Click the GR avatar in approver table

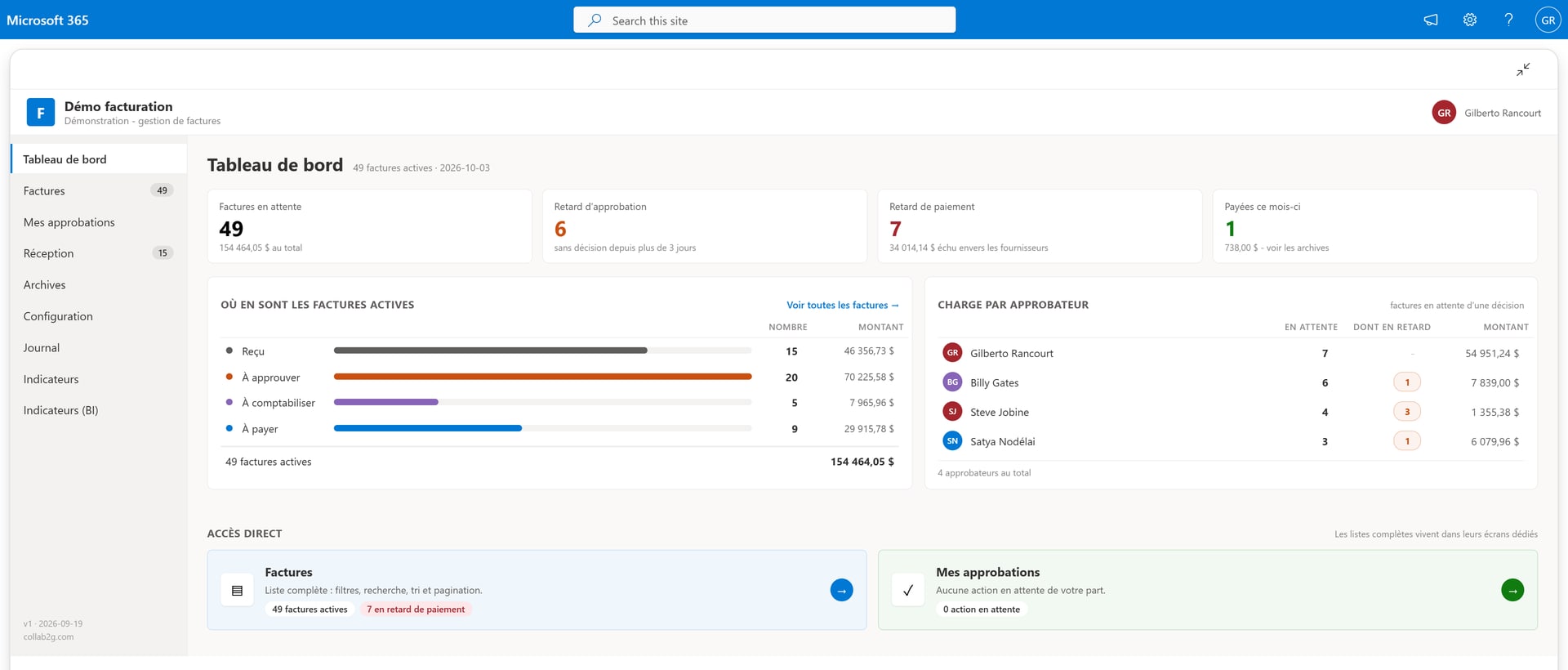point(952,353)
